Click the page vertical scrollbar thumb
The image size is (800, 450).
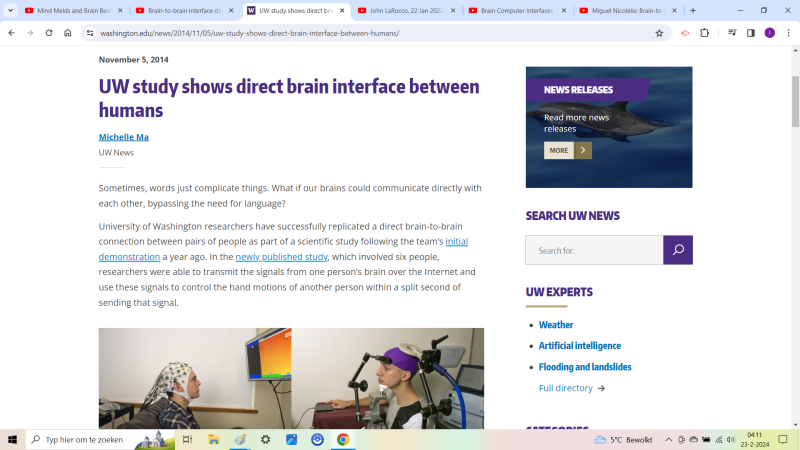[x=795, y=102]
